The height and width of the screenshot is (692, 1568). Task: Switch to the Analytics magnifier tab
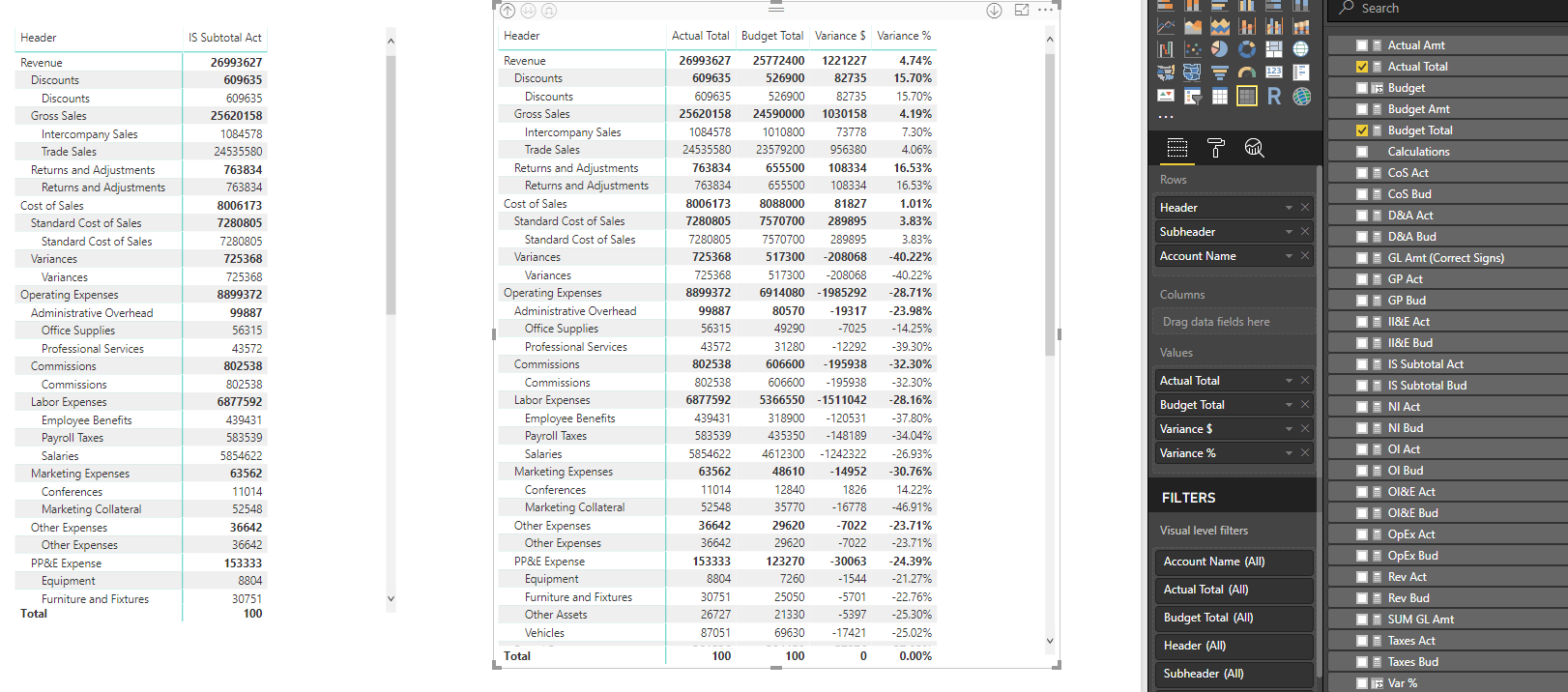[x=1255, y=148]
